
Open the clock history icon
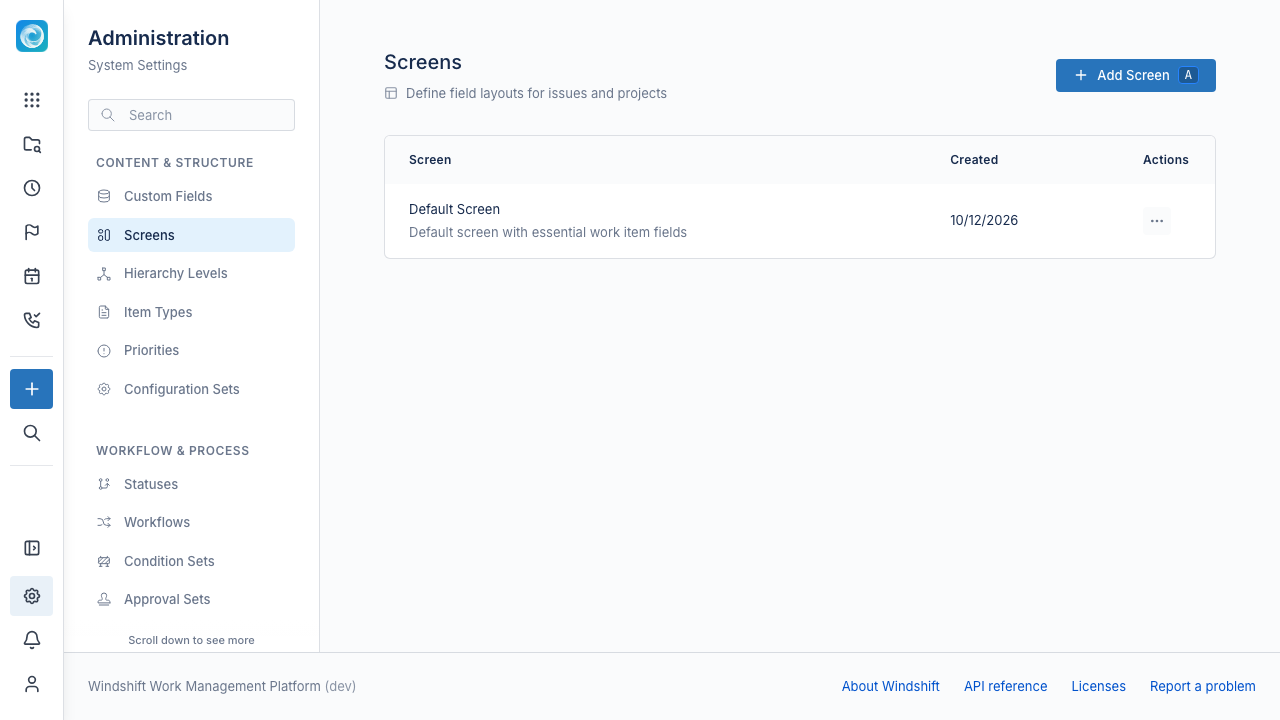pos(32,188)
